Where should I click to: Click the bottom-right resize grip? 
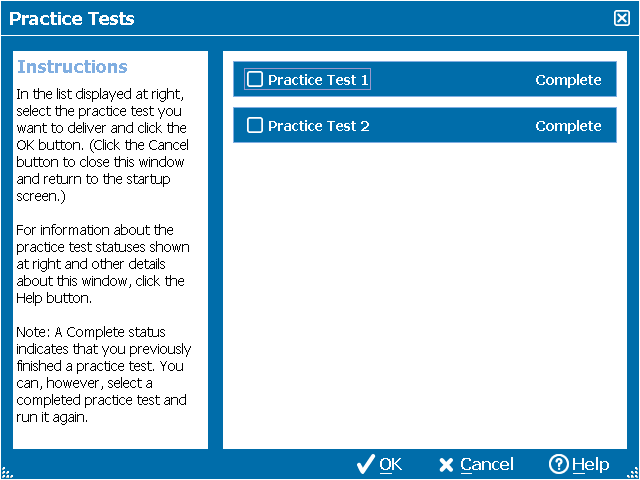pos(633,473)
